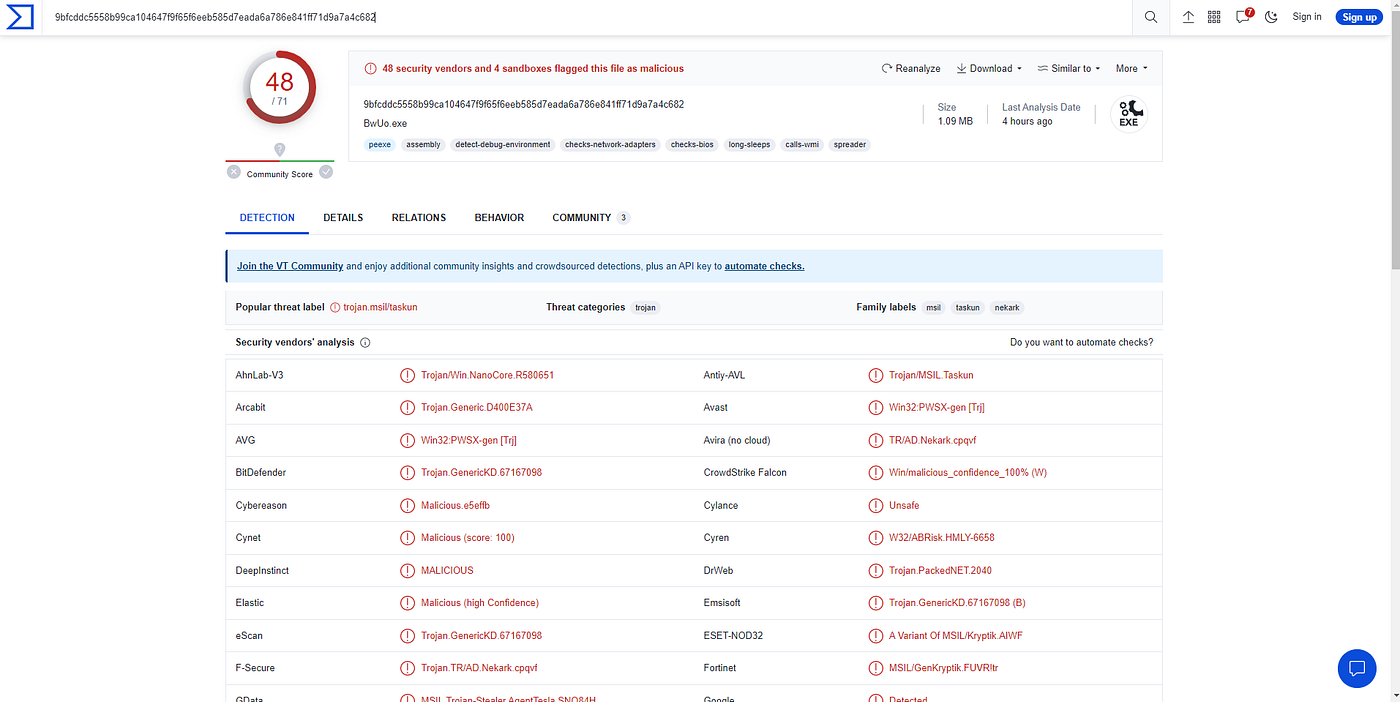Switch to the DETAILS tab

tap(343, 218)
